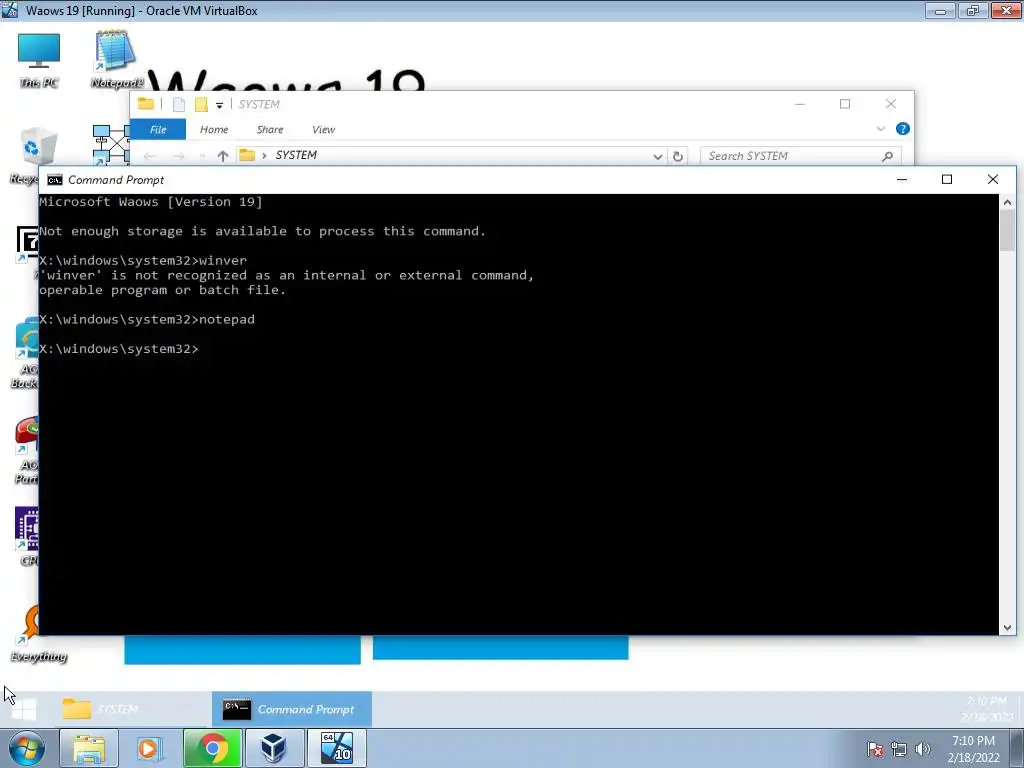This screenshot has width=1024, height=768.
Task: Open Notepad2 desktop shortcut
Action: point(116,59)
